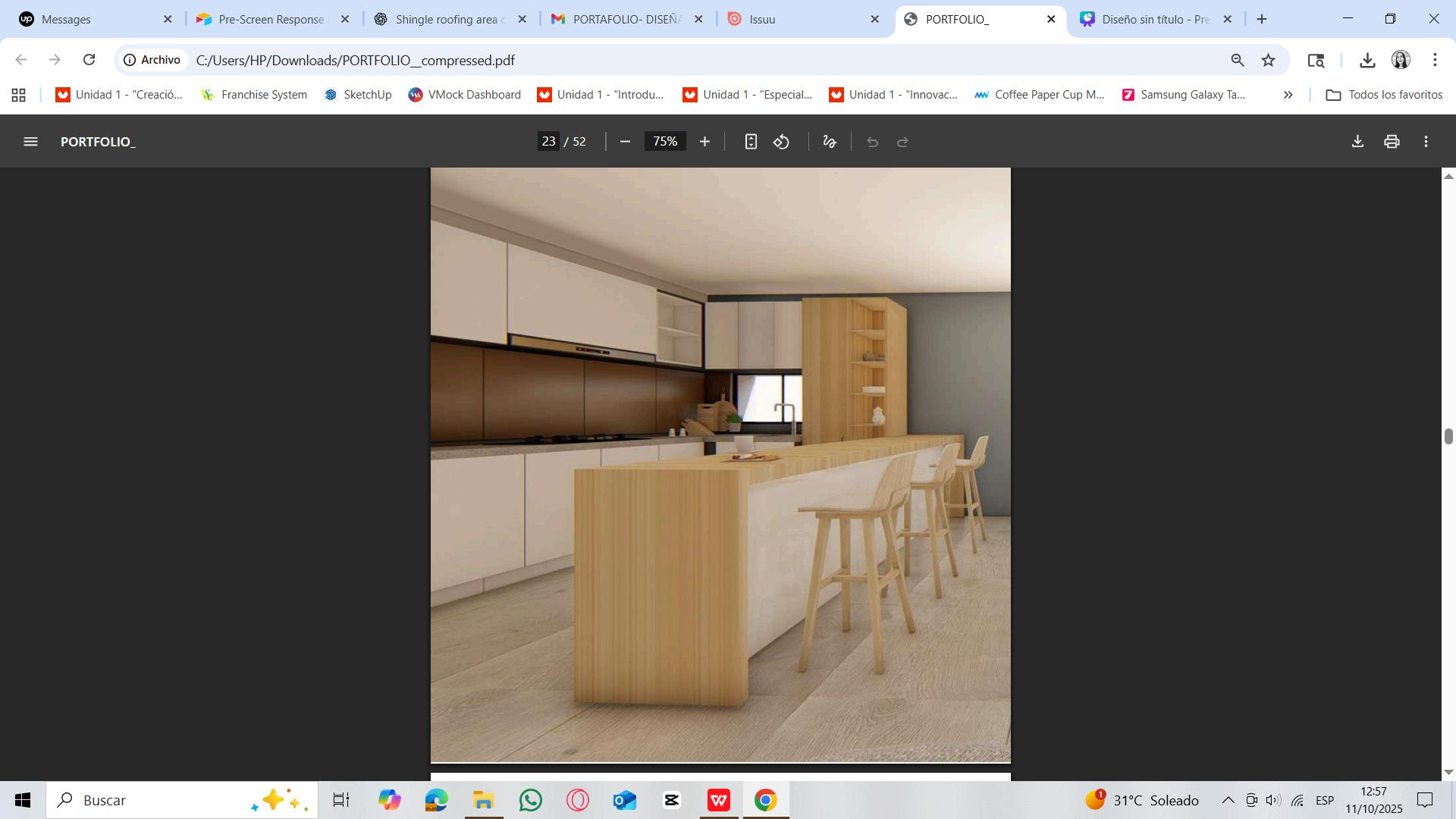Image resolution: width=1456 pixels, height=819 pixels.
Task: Select the PDF draw annotation tool
Action: [x=830, y=142]
